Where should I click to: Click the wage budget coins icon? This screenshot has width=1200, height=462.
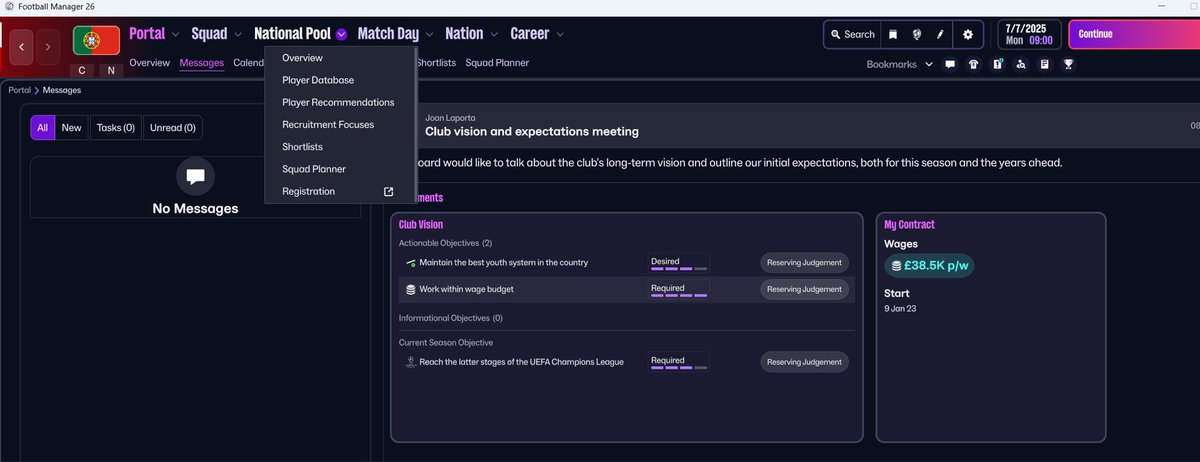pyautogui.click(x=410, y=289)
